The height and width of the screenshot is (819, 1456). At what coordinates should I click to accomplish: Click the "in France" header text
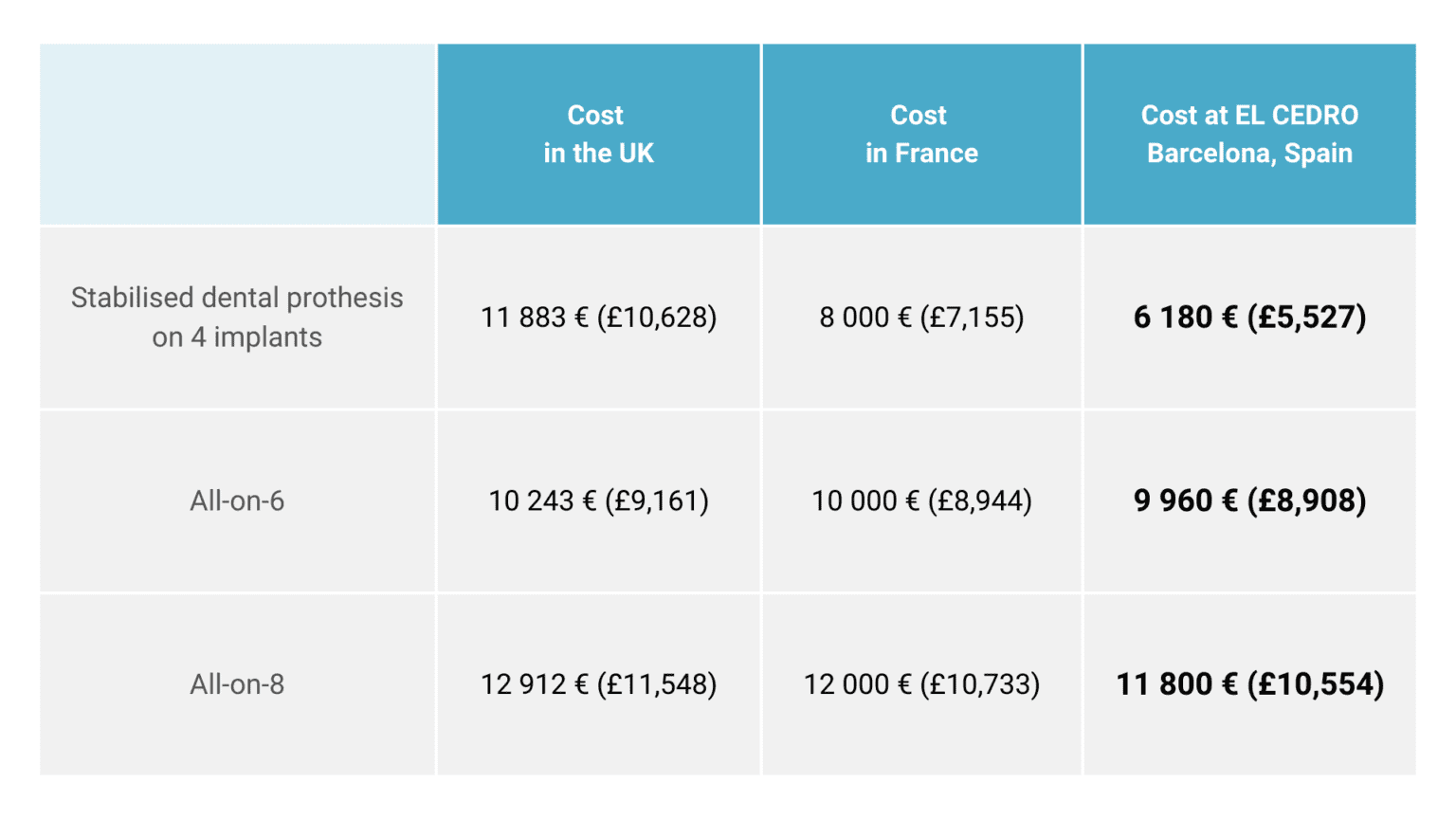[x=921, y=154]
